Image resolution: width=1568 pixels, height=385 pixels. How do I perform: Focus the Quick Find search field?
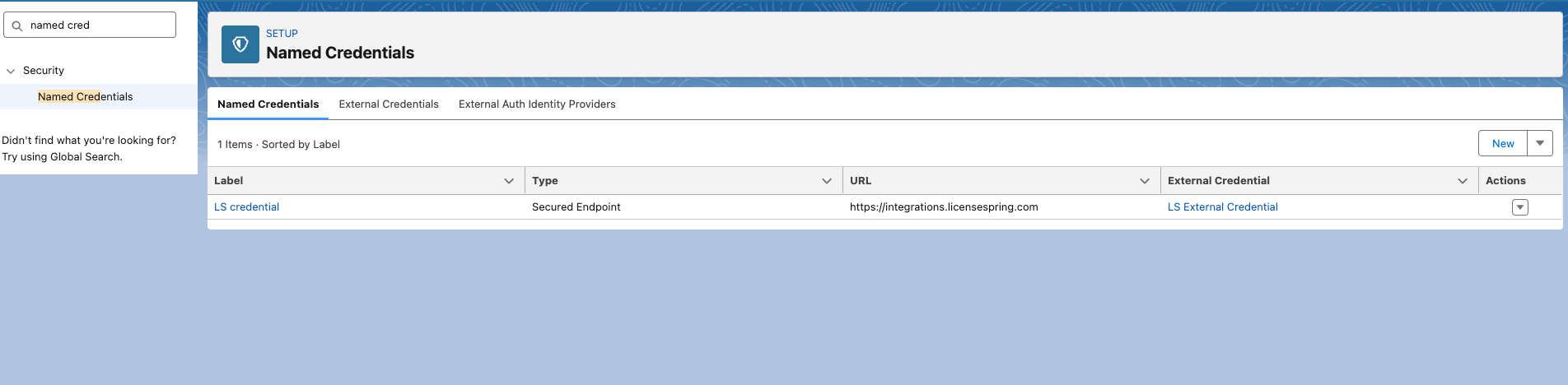coord(99,26)
